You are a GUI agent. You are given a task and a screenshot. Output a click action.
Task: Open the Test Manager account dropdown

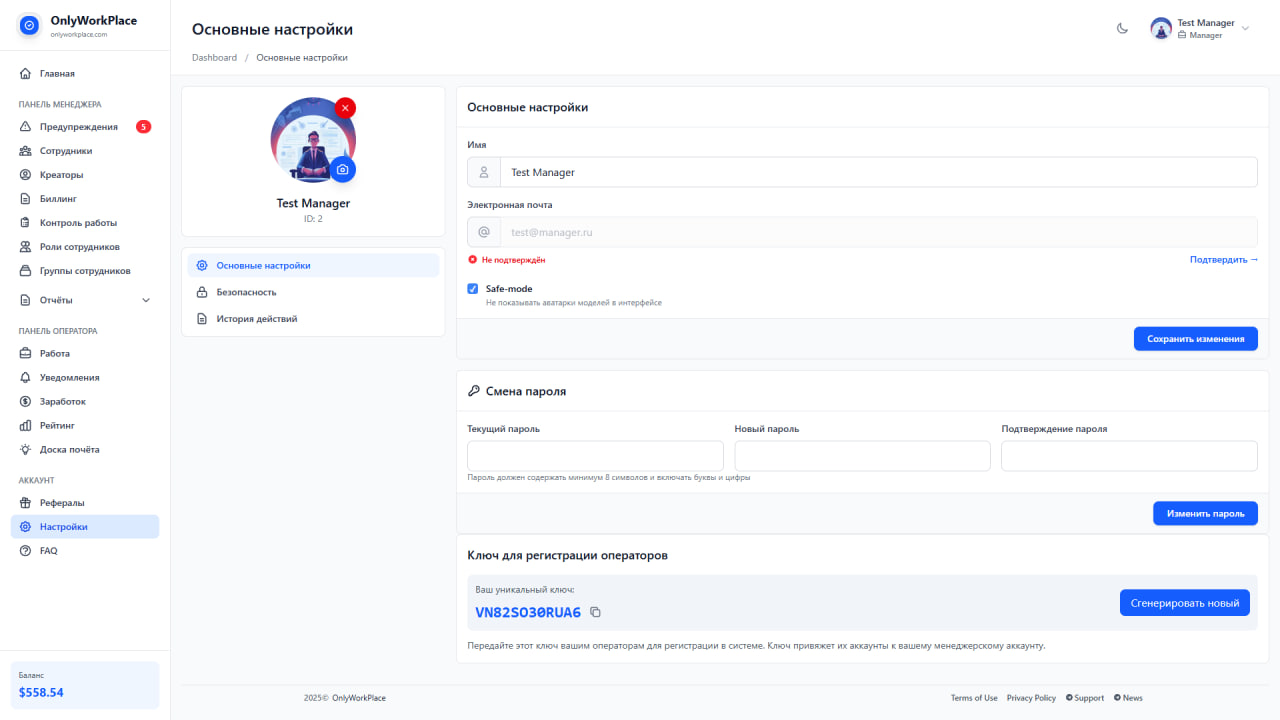(1200, 28)
